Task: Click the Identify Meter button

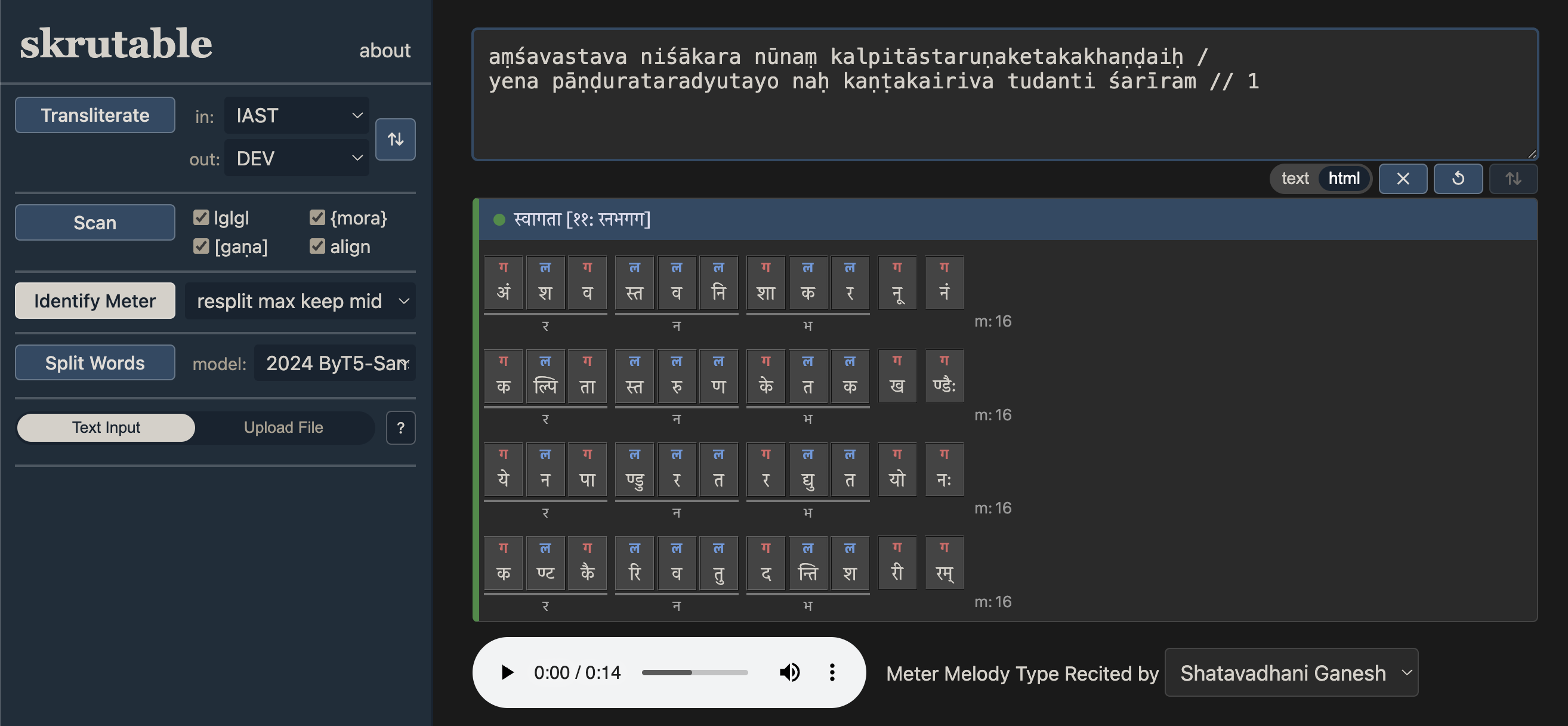Action: [95, 300]
